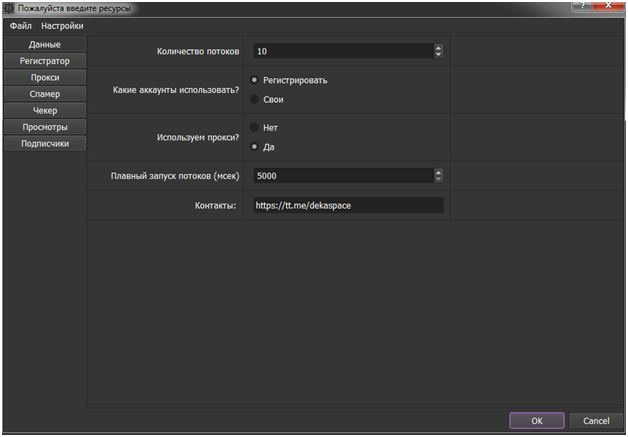Select the Спамер tab
This screenshot has width=628, height=437.
point(44,94)
